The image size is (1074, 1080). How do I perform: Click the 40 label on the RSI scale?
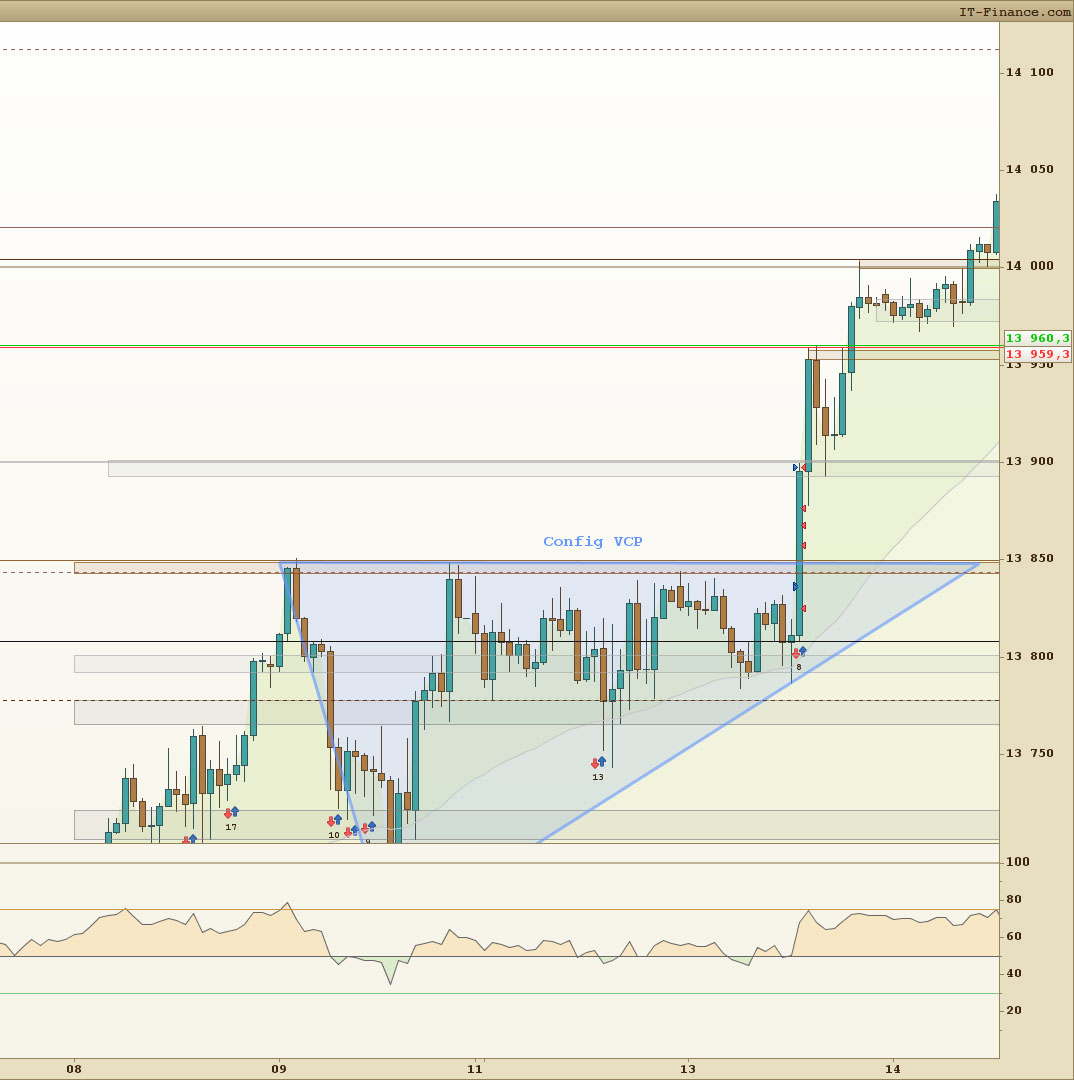point(1014,974)
